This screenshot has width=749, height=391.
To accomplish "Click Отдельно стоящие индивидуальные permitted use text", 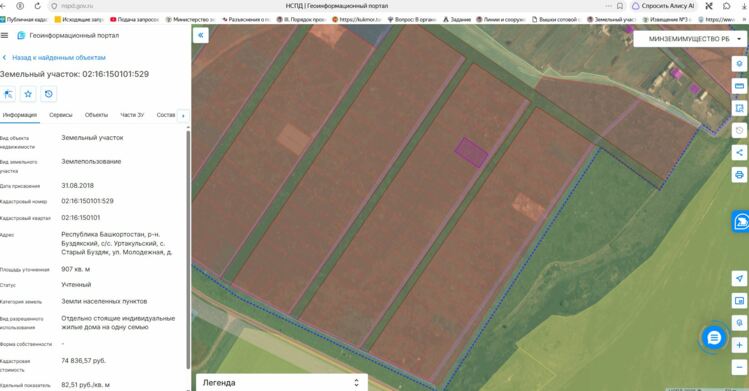I will pyautogui.click(x=118, y=323).
